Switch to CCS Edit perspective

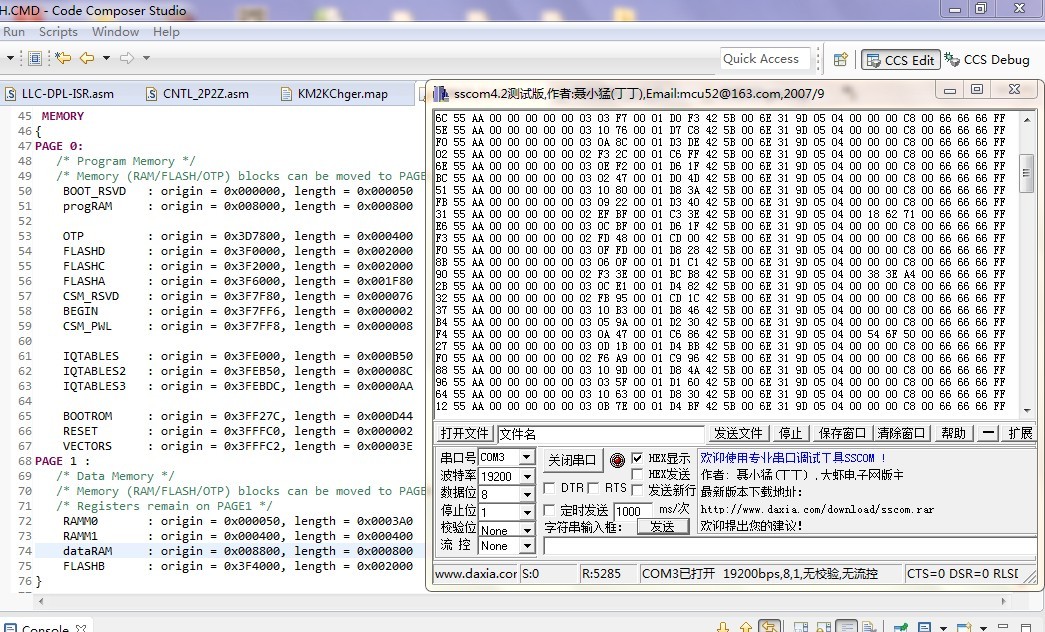900,60
